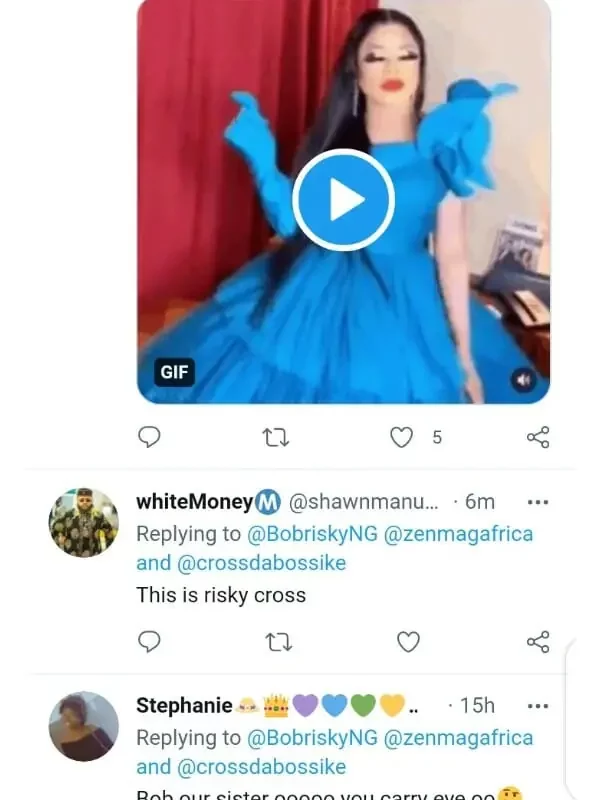Open the whiteMoney display name
Viewport: 600px width, 800px height.
[x=194, y=502]
